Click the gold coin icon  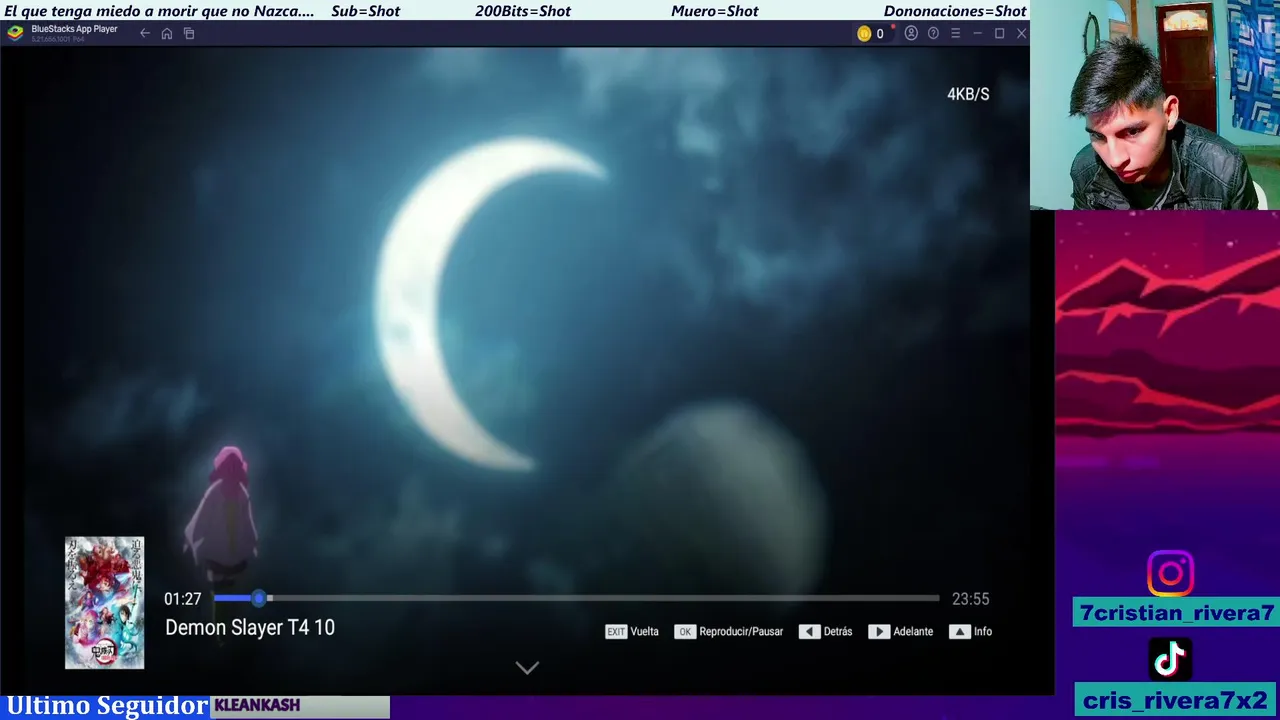click(864, 33)
